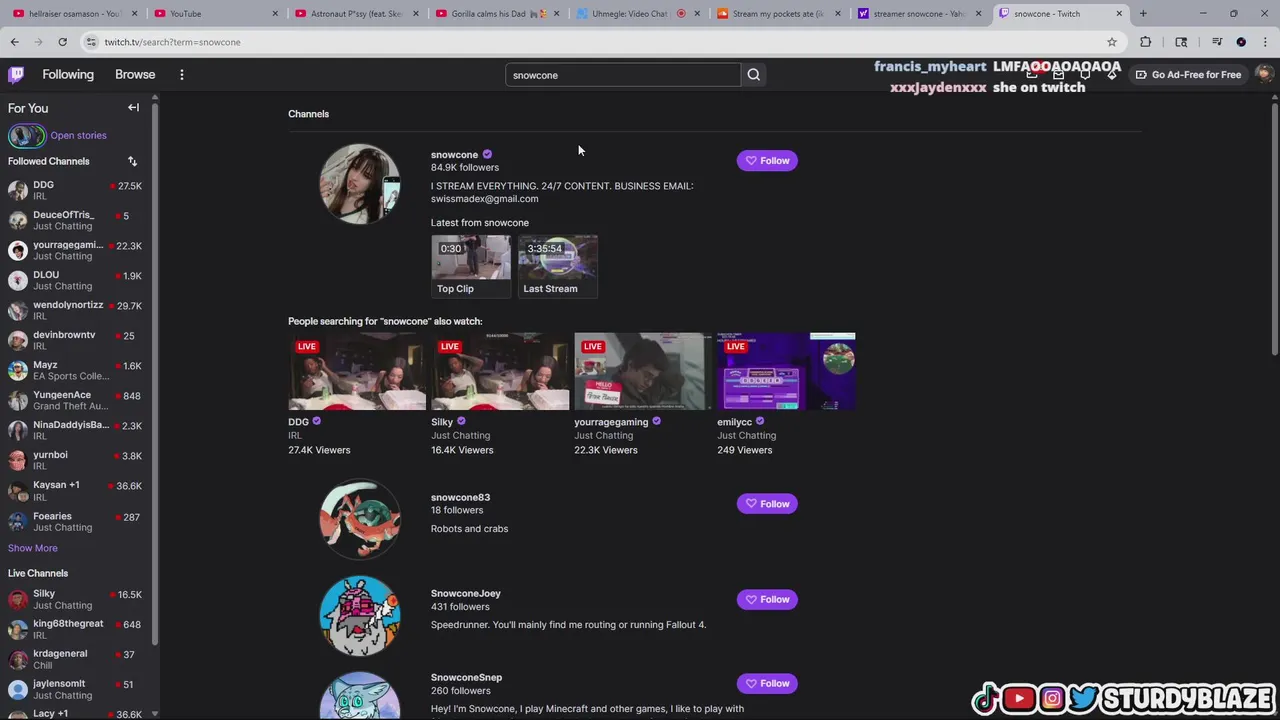Collapse the For You sidebar

[133, 107]
